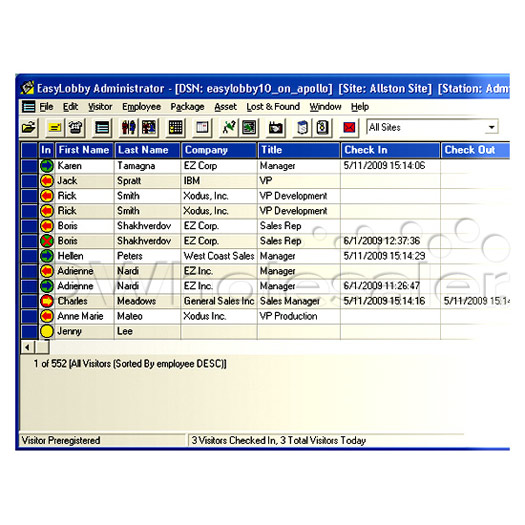The width and height of the screenshot is (525, 525).
Task: Click the Meadows last name cell
Action: click(x=147, y=301)
